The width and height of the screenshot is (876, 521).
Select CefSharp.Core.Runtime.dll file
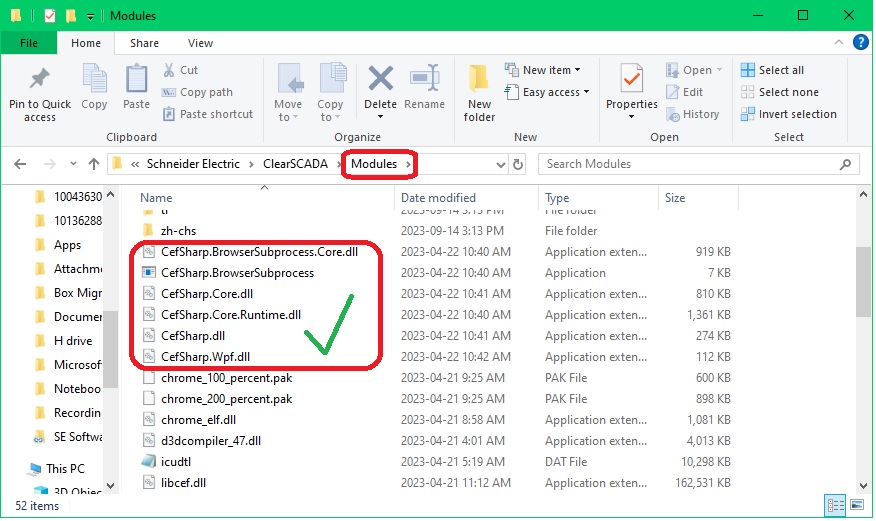[231, 315]
